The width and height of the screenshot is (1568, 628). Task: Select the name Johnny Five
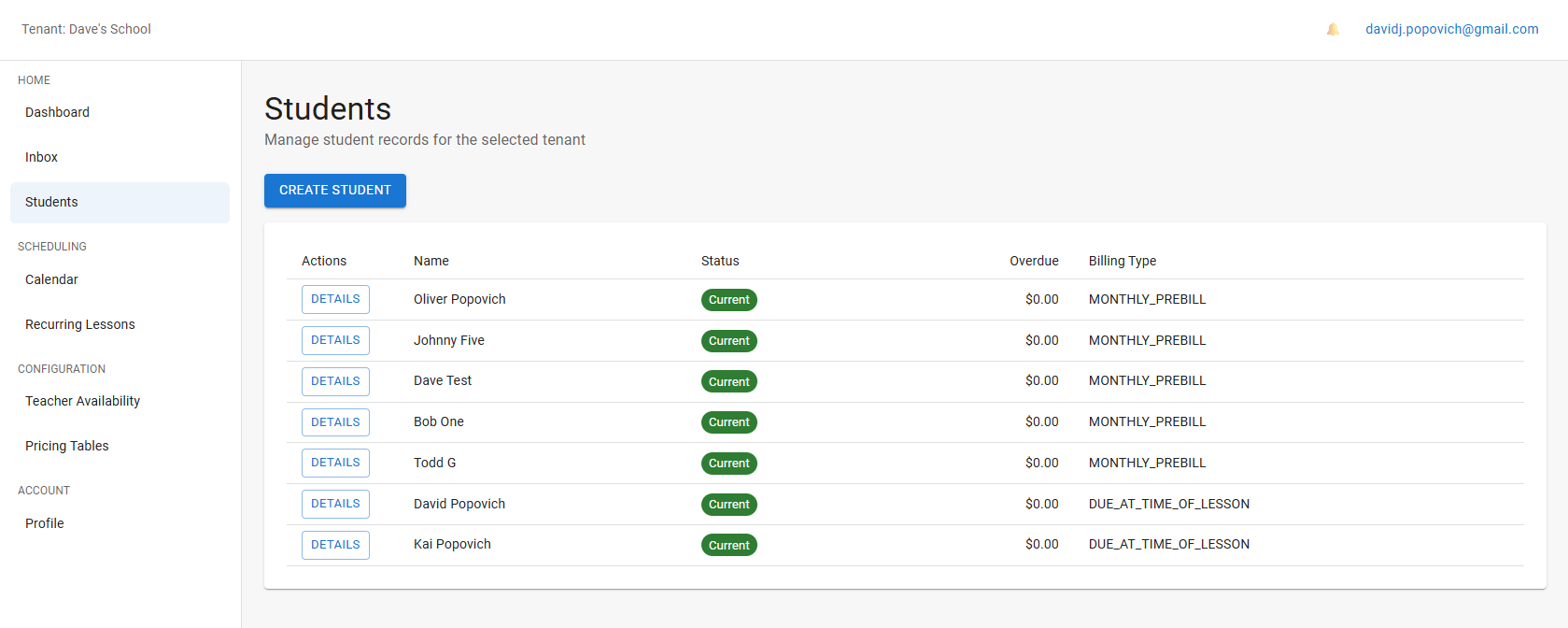[x=449, y=340]
